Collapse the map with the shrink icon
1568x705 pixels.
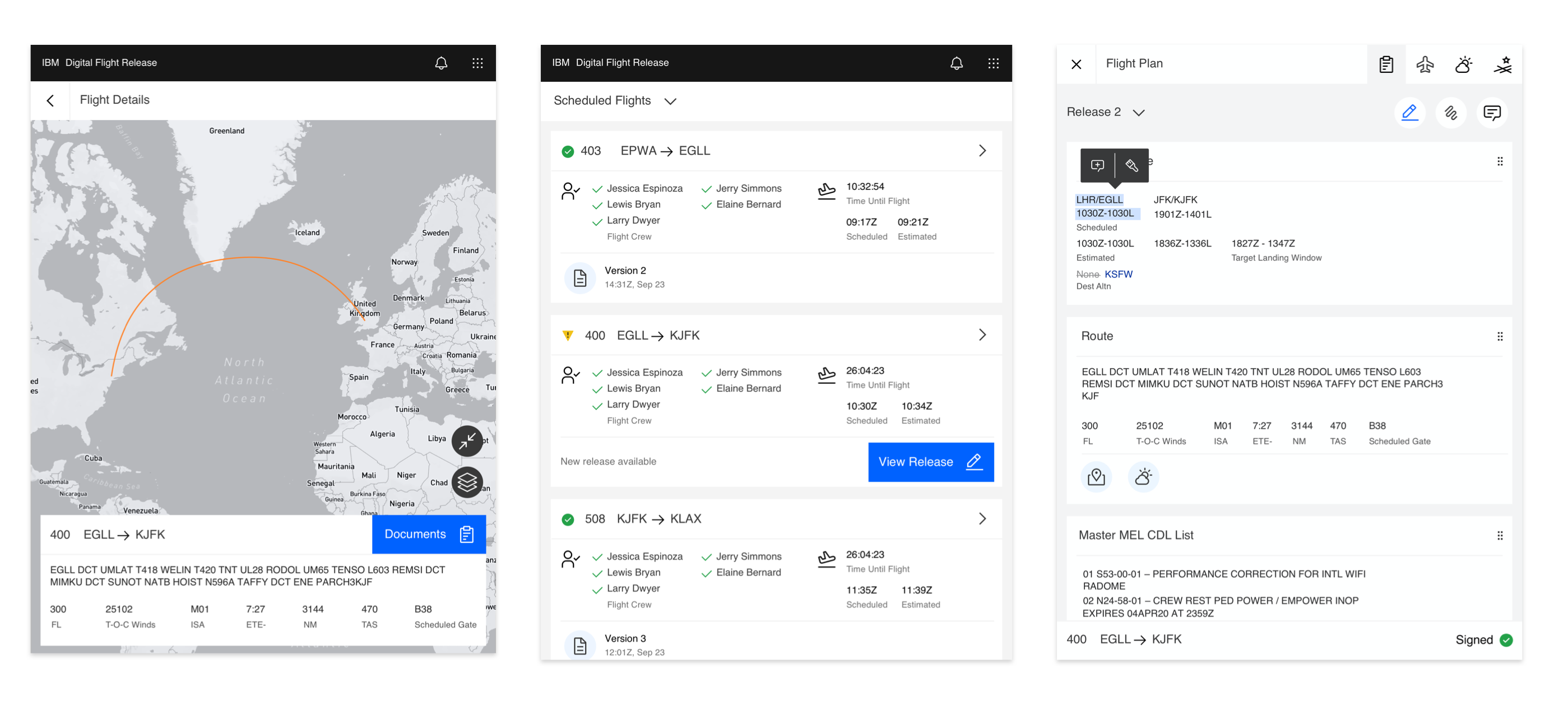[x=467, y=441]
